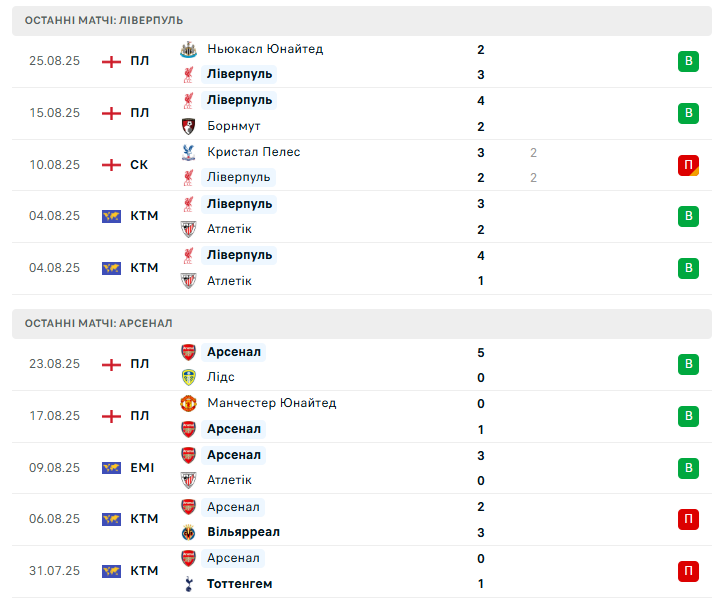Click the Tottenham club crest icon

(188, 583)
